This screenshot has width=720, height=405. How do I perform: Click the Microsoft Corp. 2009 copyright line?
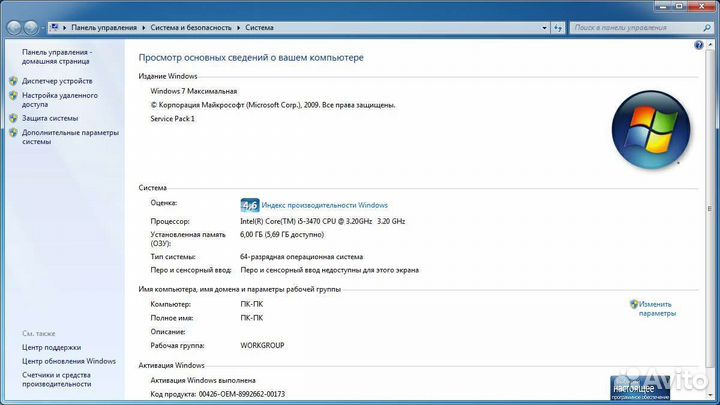coord(273,105)
